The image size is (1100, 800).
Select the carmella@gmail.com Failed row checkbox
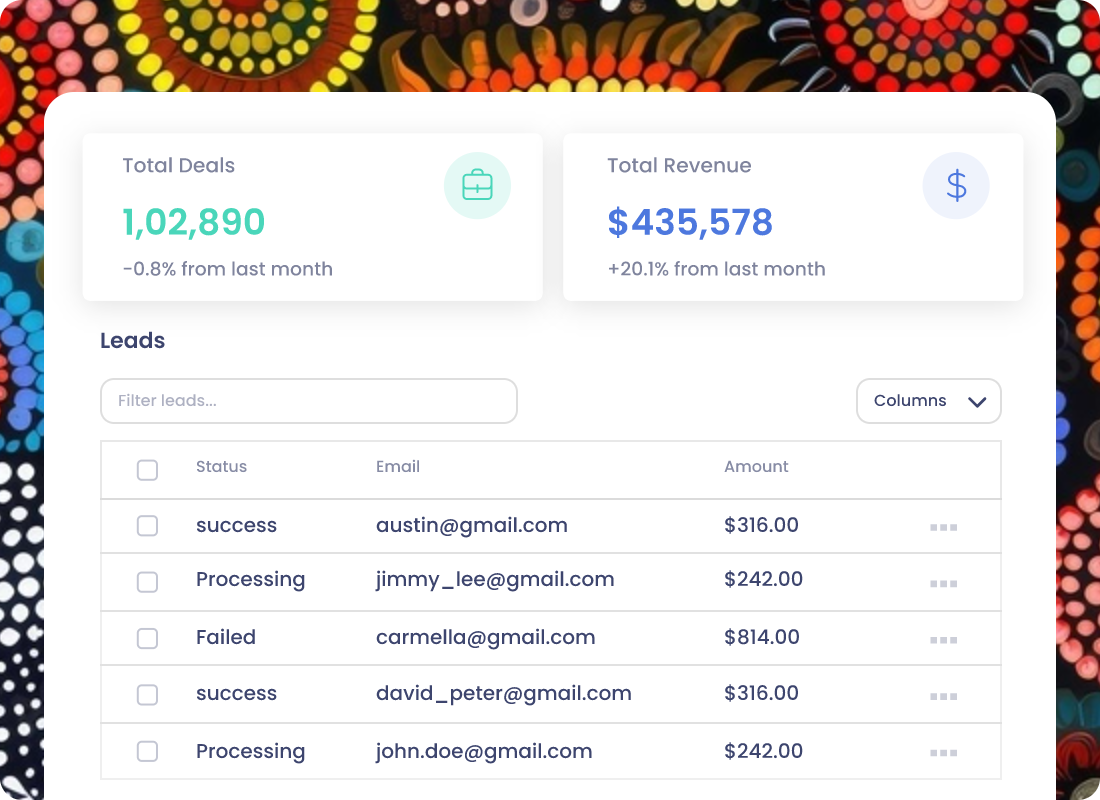point(147,638)
